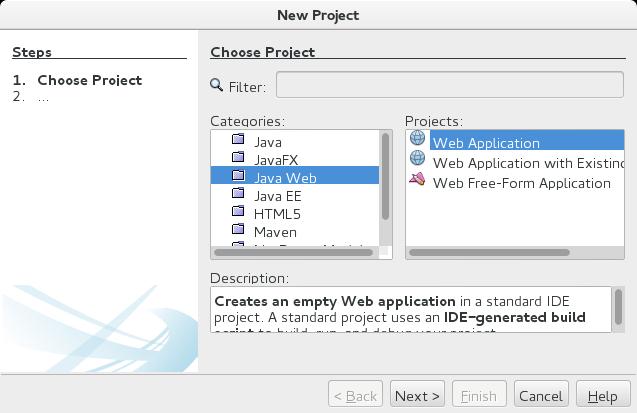Click the Web Free-Form Application icon
Viewport: 637px width, 413px height.
pyautogui.click(x=417, y=179)
